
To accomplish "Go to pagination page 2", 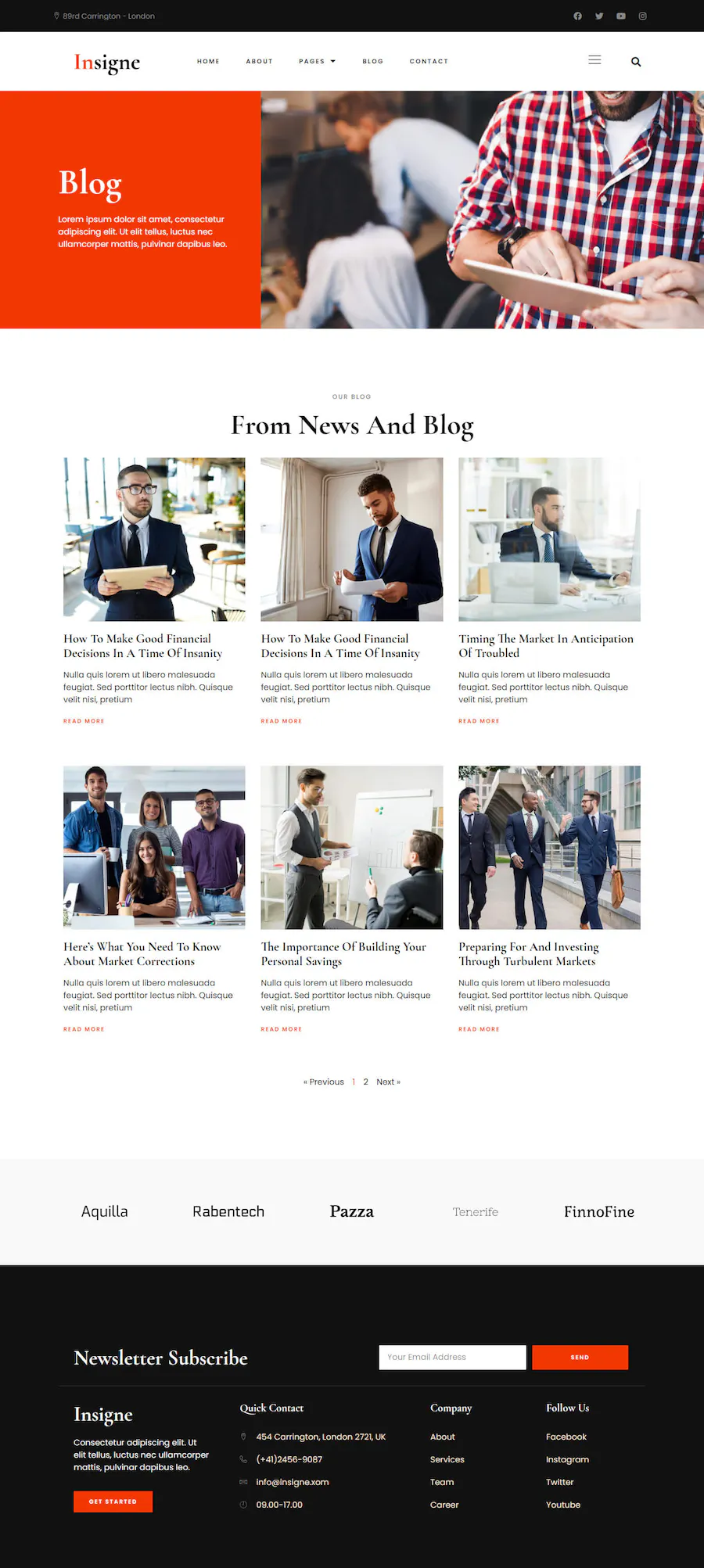I will point(365,1082).
